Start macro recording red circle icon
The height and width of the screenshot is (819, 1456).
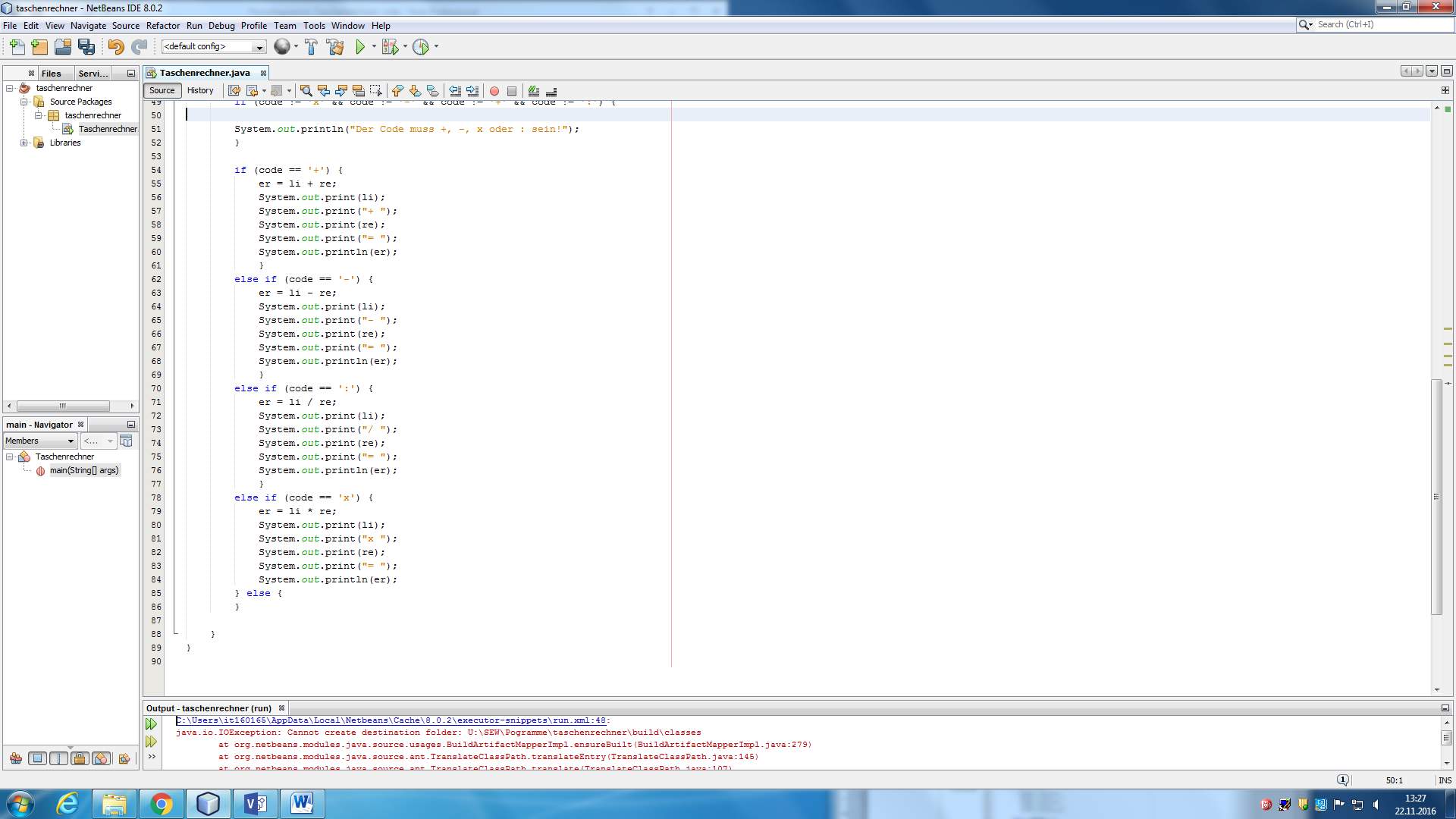coord(494,91)
